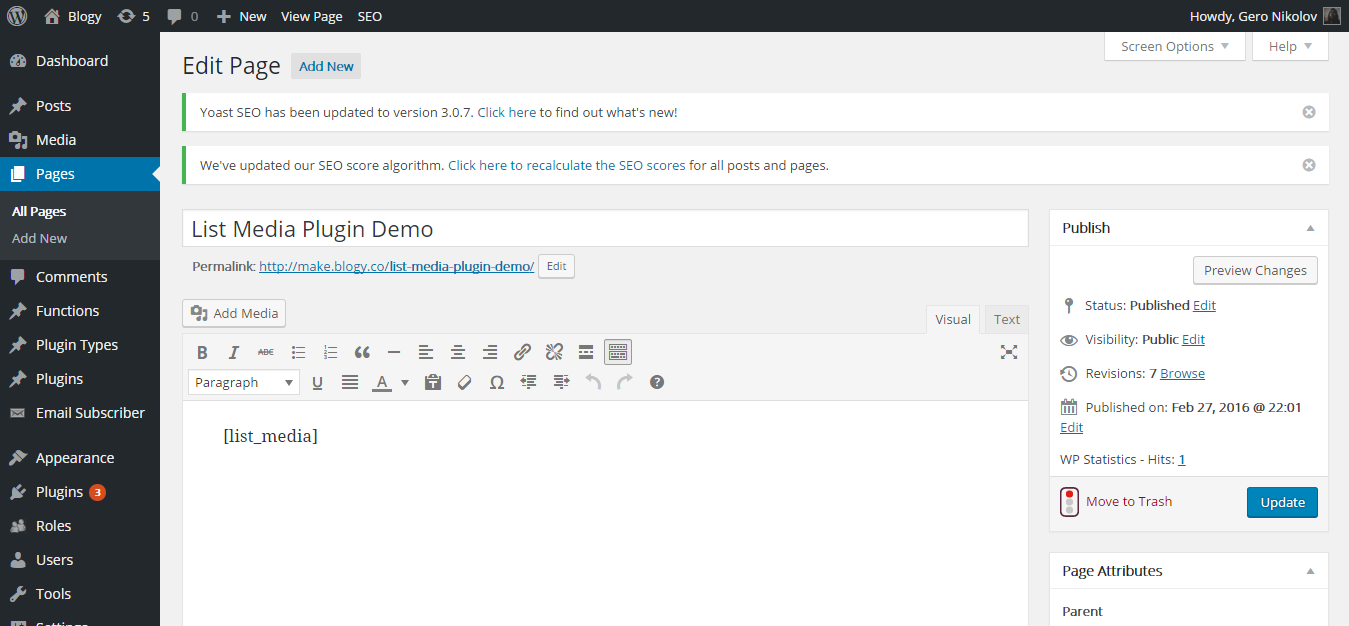
Task: Collapse the Page Attributes panel
Action: (1310, 571)
